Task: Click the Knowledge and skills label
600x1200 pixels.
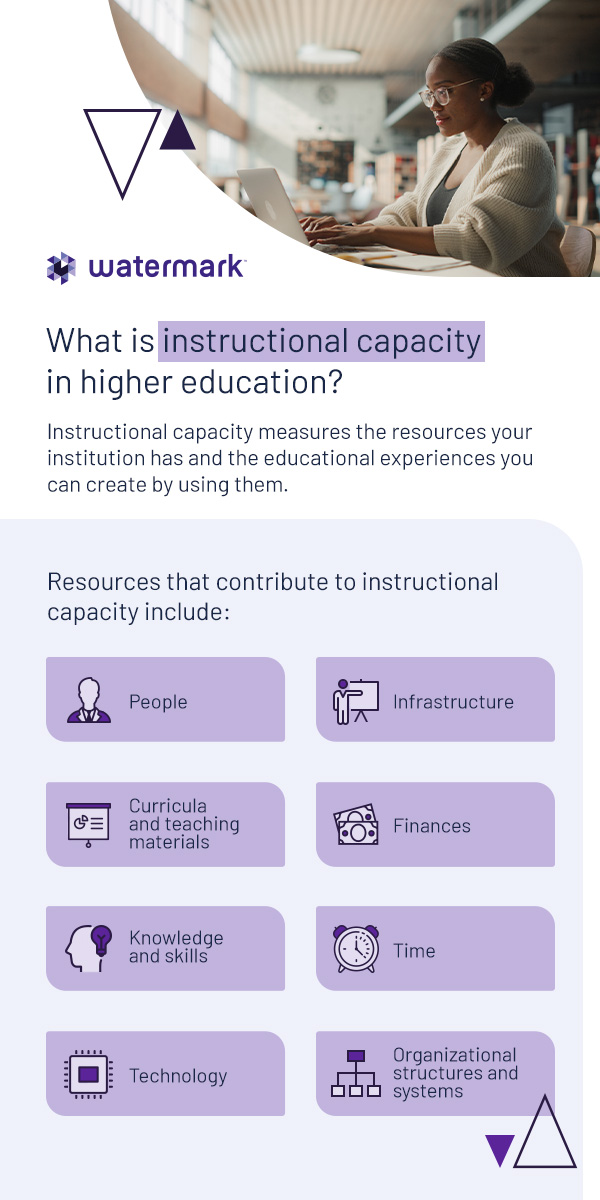Action: click(176, 947)
